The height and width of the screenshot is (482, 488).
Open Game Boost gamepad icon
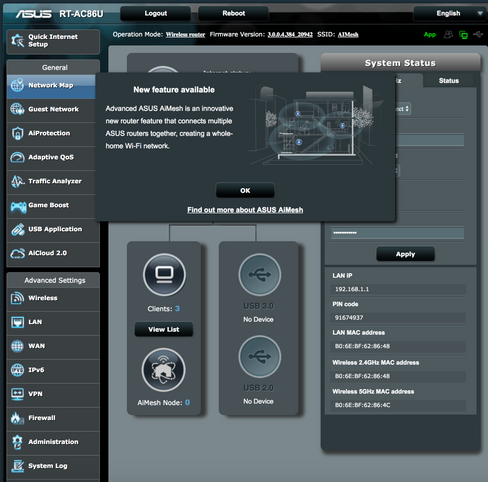18,206
